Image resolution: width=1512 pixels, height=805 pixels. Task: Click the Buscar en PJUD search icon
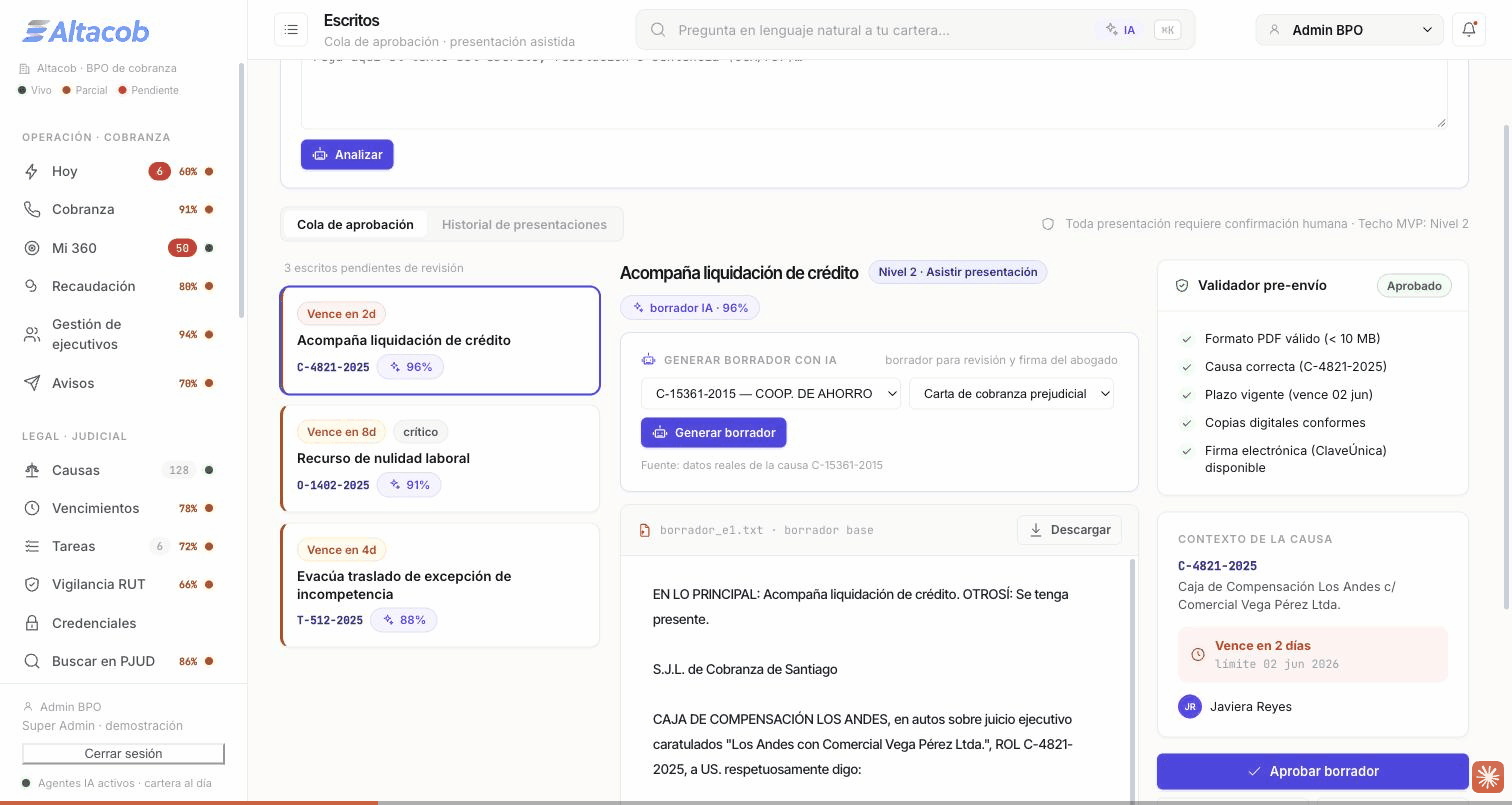pos(32,661)
